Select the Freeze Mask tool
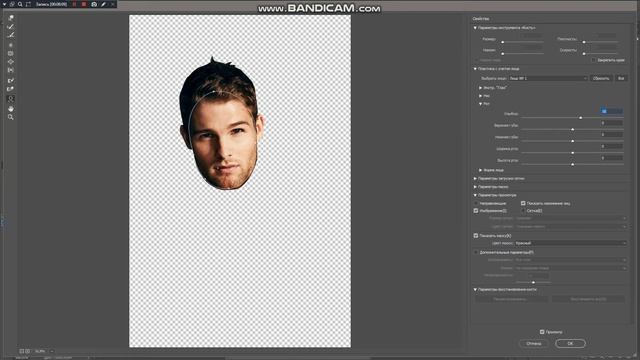640x360 pixels. click(x=11, y=80)
